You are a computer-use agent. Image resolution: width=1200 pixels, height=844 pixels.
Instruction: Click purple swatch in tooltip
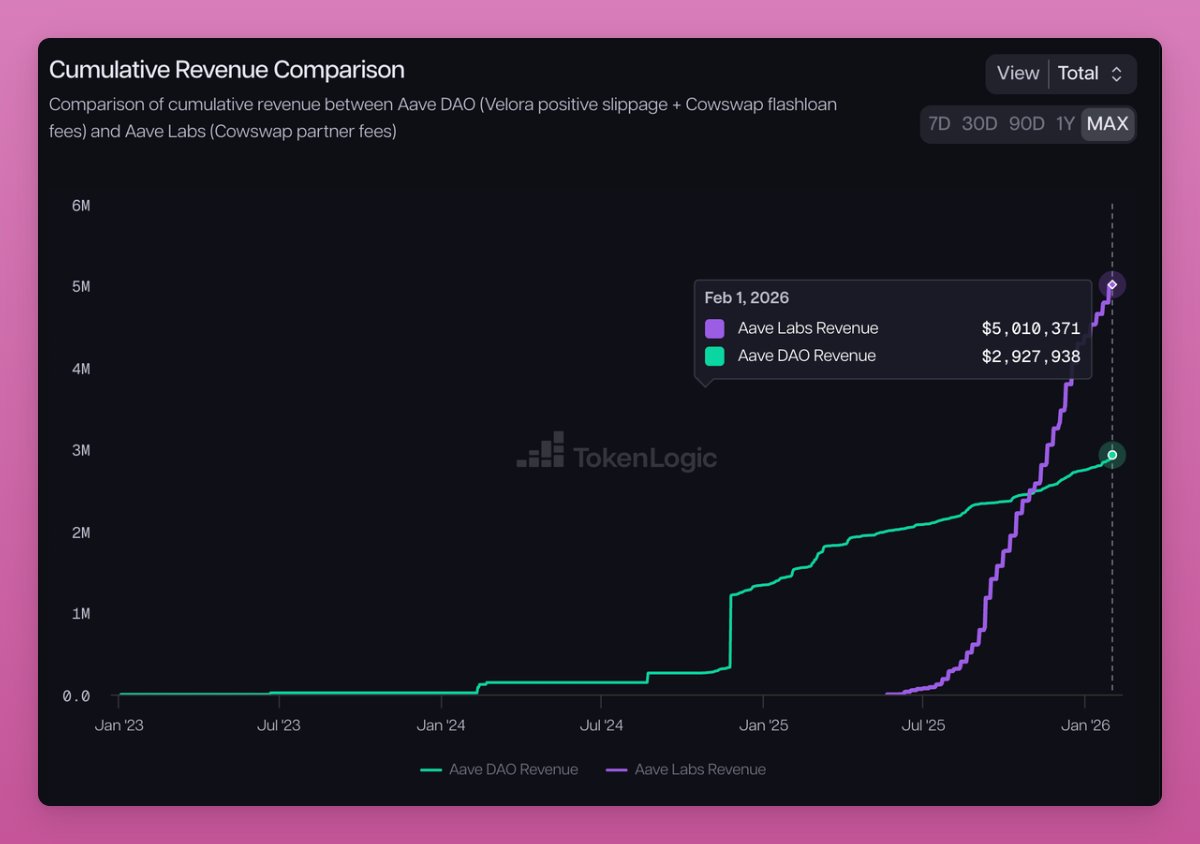coord(714,328)
